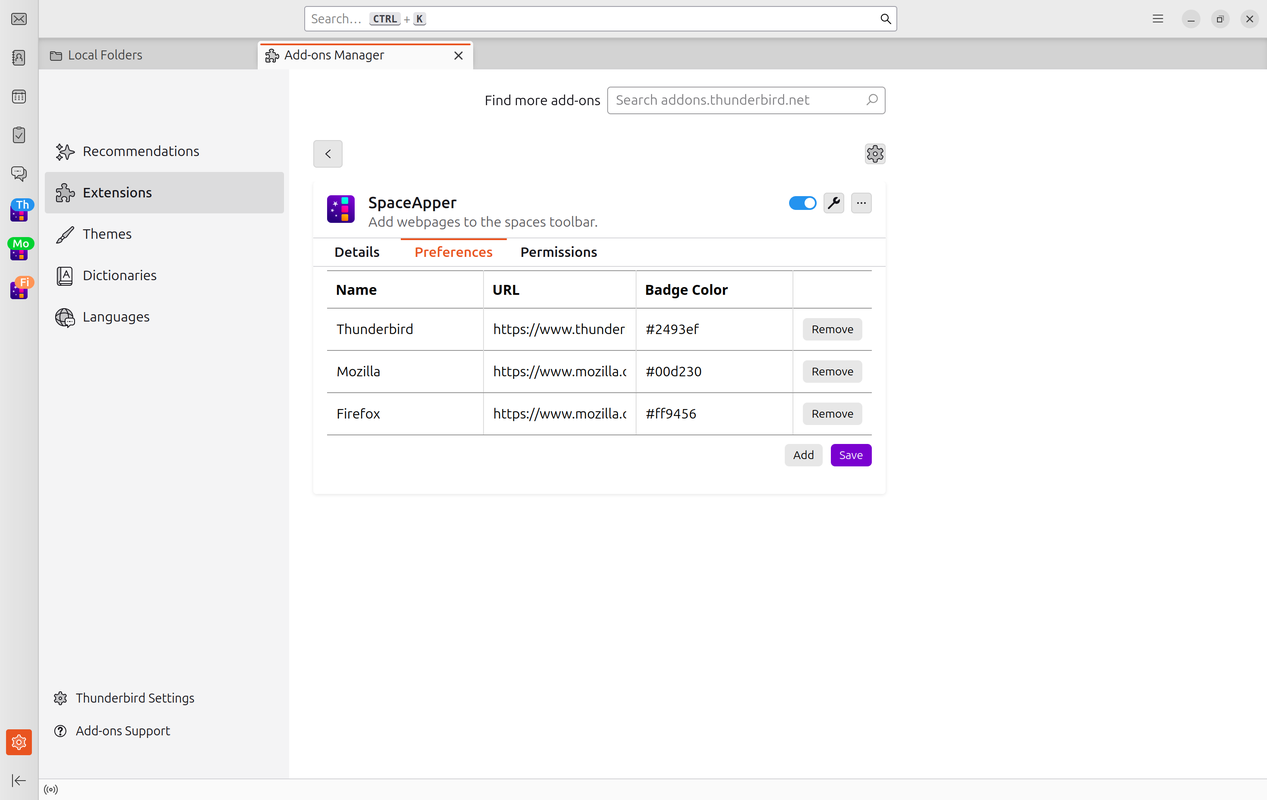Open Thunderbird Settings link
Screen dimensions: 1267x800
click(124, 698)
